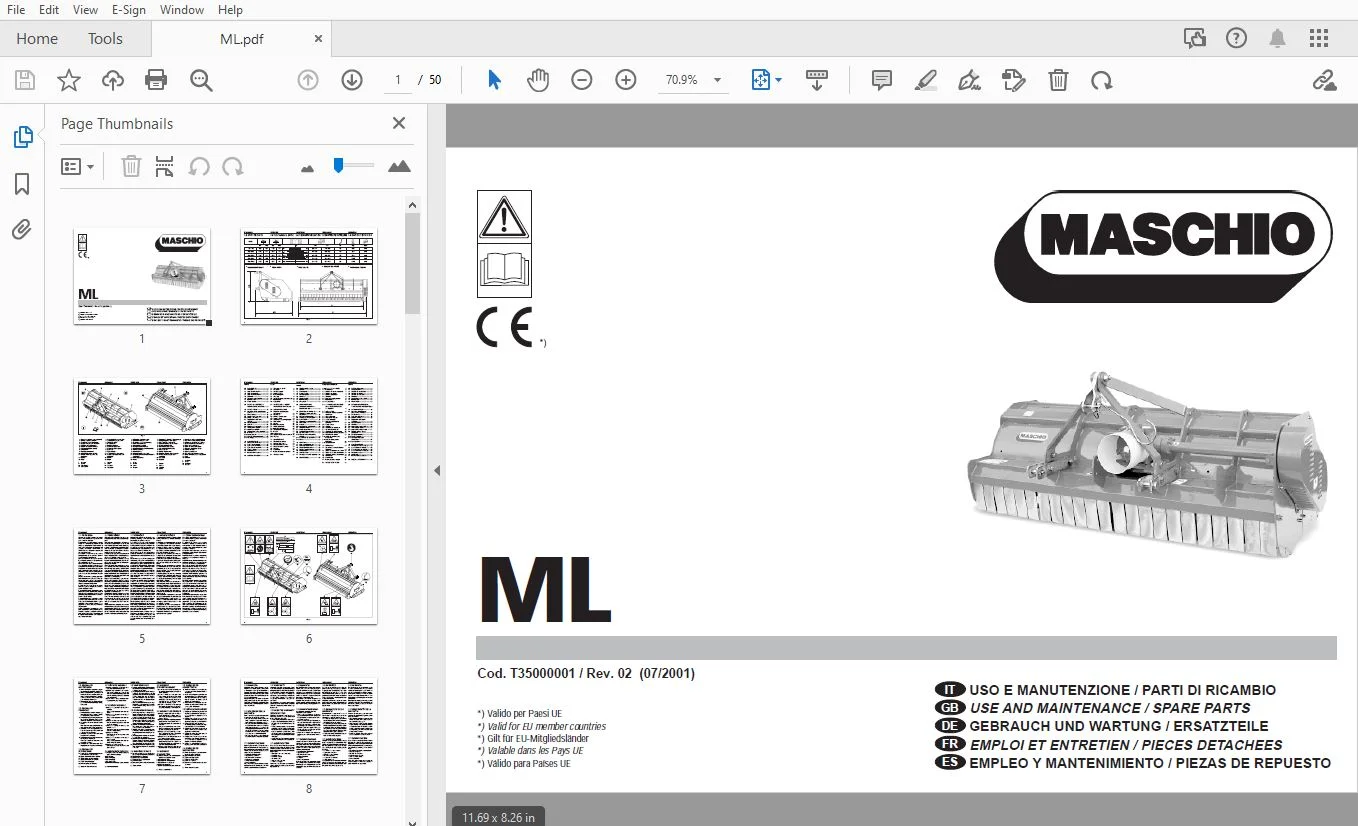Image resolution: width=1358 pixels, height=826 pixels.
Task: Go to the previous page arrow
Action: pos(308,80)
